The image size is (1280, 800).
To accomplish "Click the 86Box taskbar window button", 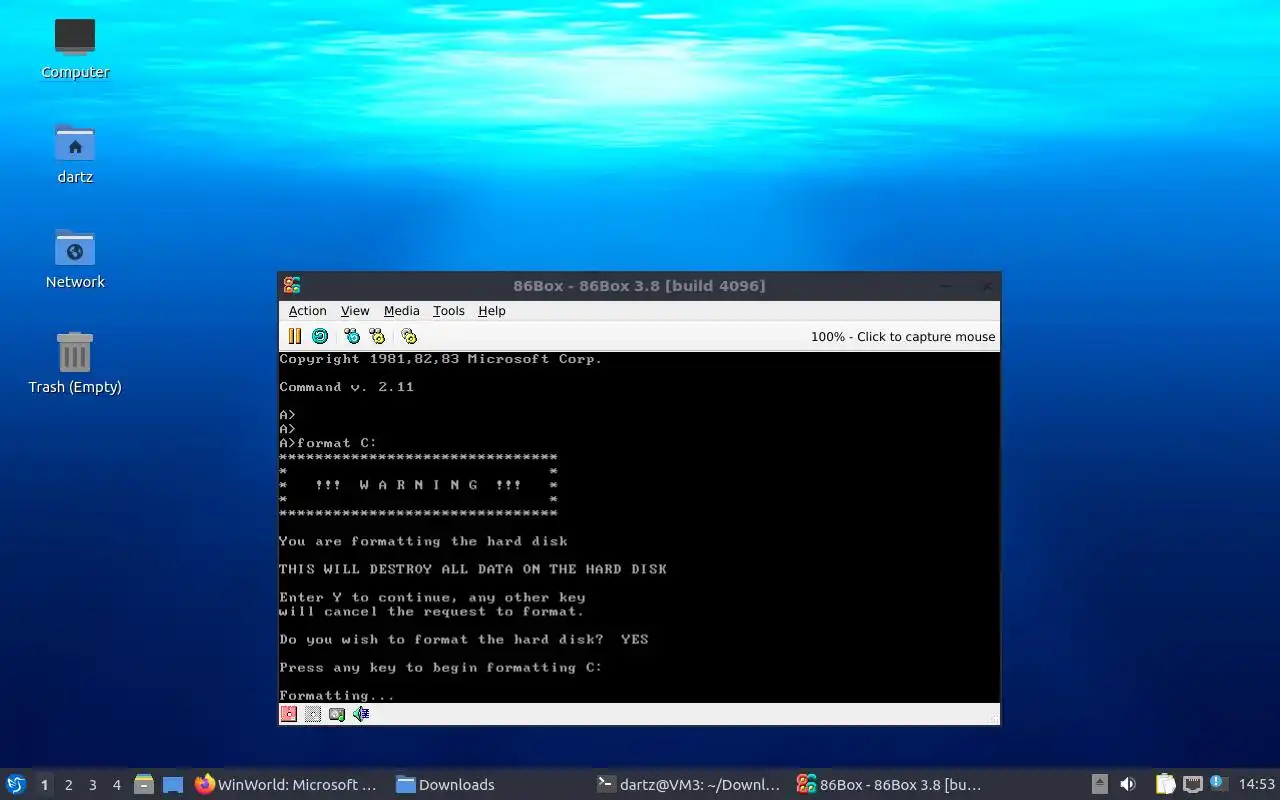I will (x=890, y=785).
